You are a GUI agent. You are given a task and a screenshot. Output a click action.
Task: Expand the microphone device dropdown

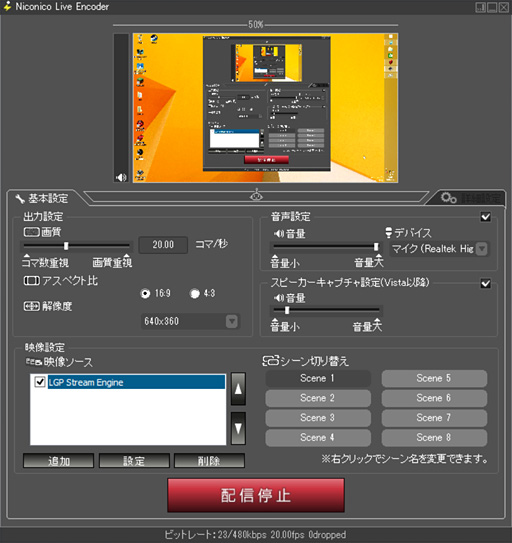[x=482, y=249]
